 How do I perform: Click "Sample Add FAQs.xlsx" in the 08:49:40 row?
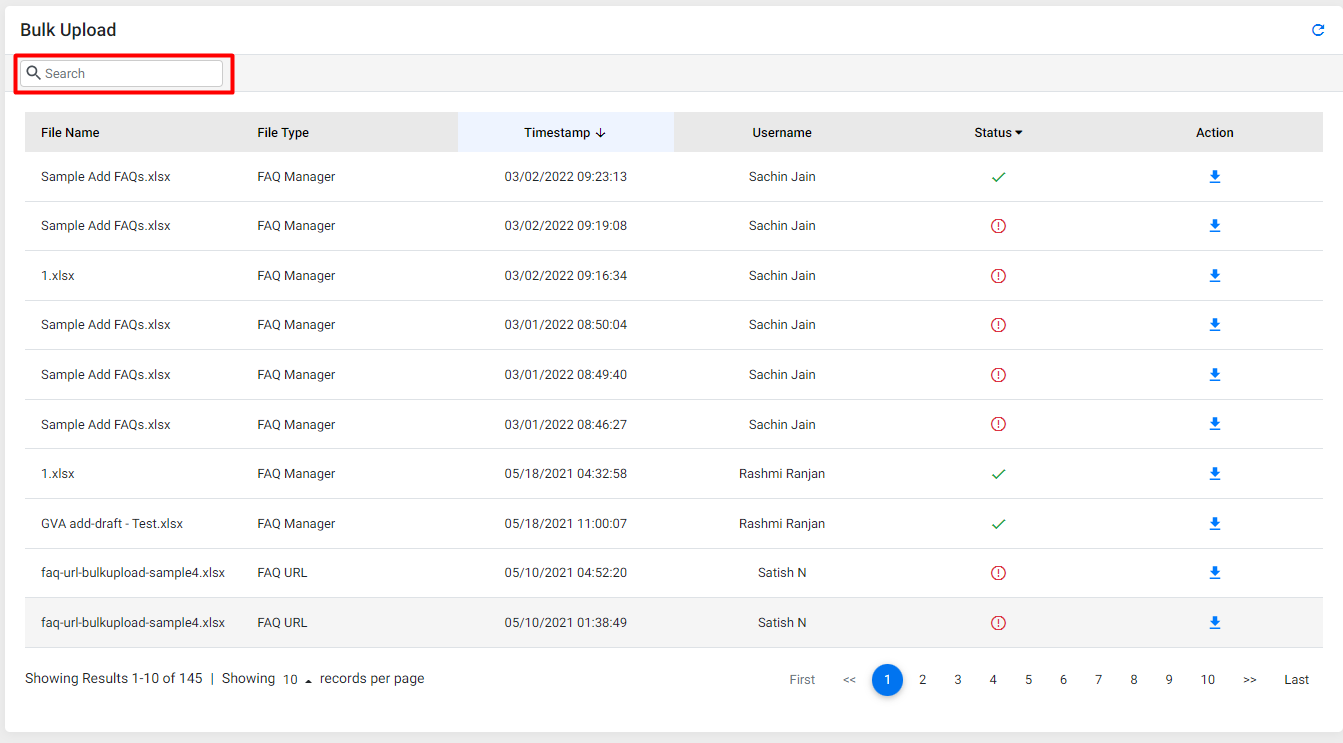(x=106, y=375)
